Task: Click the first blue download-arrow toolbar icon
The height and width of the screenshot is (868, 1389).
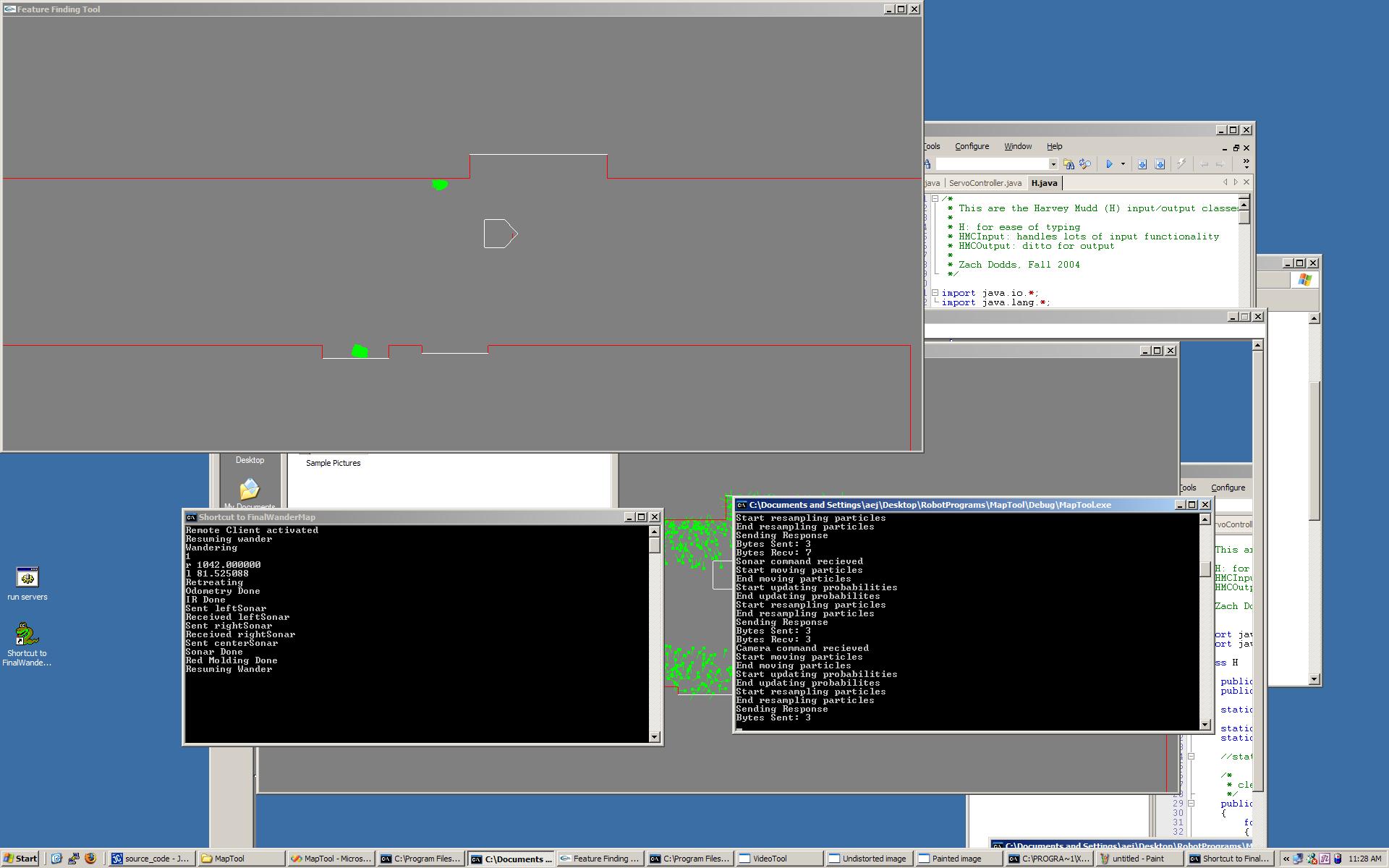Action: [x=1142, y=164]
